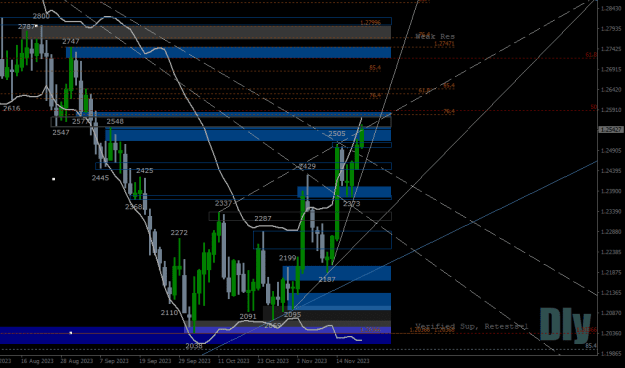Click the 23 Oct 2023 date marker
625x368 pixels.
pos(273,361)
